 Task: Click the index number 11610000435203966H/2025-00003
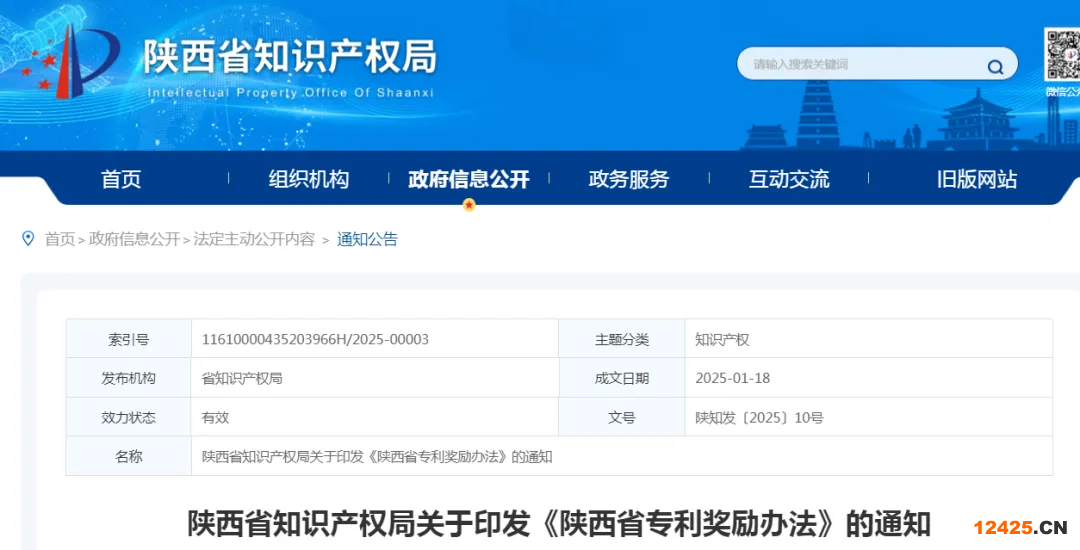click(x=315, y=339)
